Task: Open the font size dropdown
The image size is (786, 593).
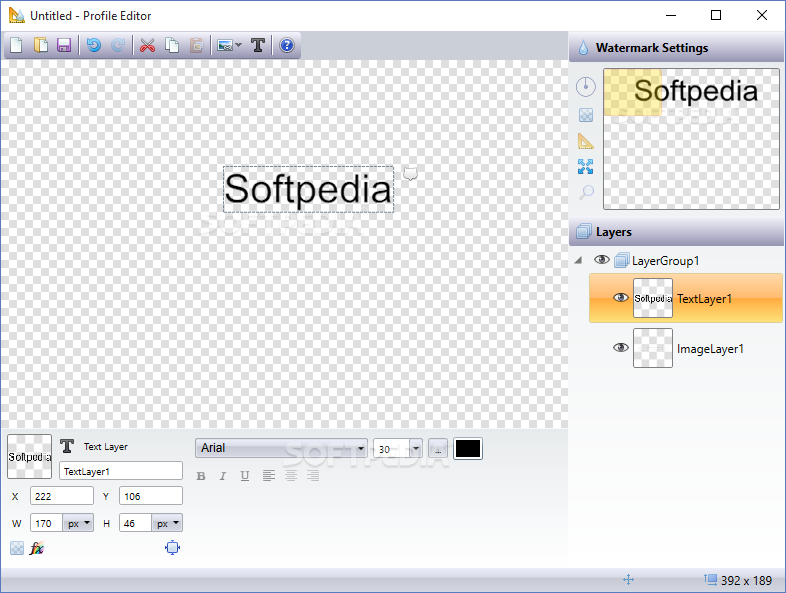Action: pyautogui.click(x=416, y=449)
